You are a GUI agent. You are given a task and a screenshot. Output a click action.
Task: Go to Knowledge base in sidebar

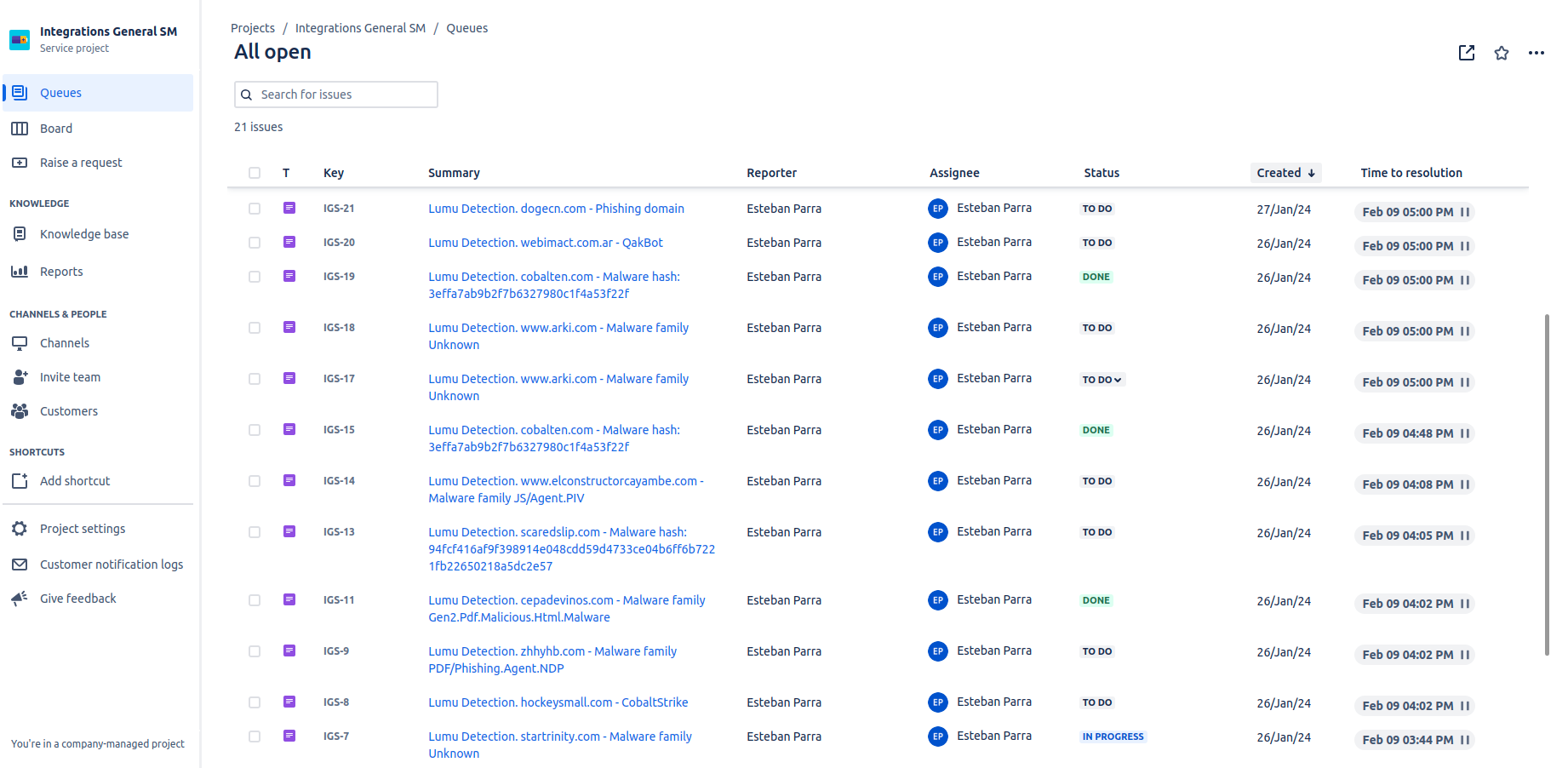click(84, 234)
